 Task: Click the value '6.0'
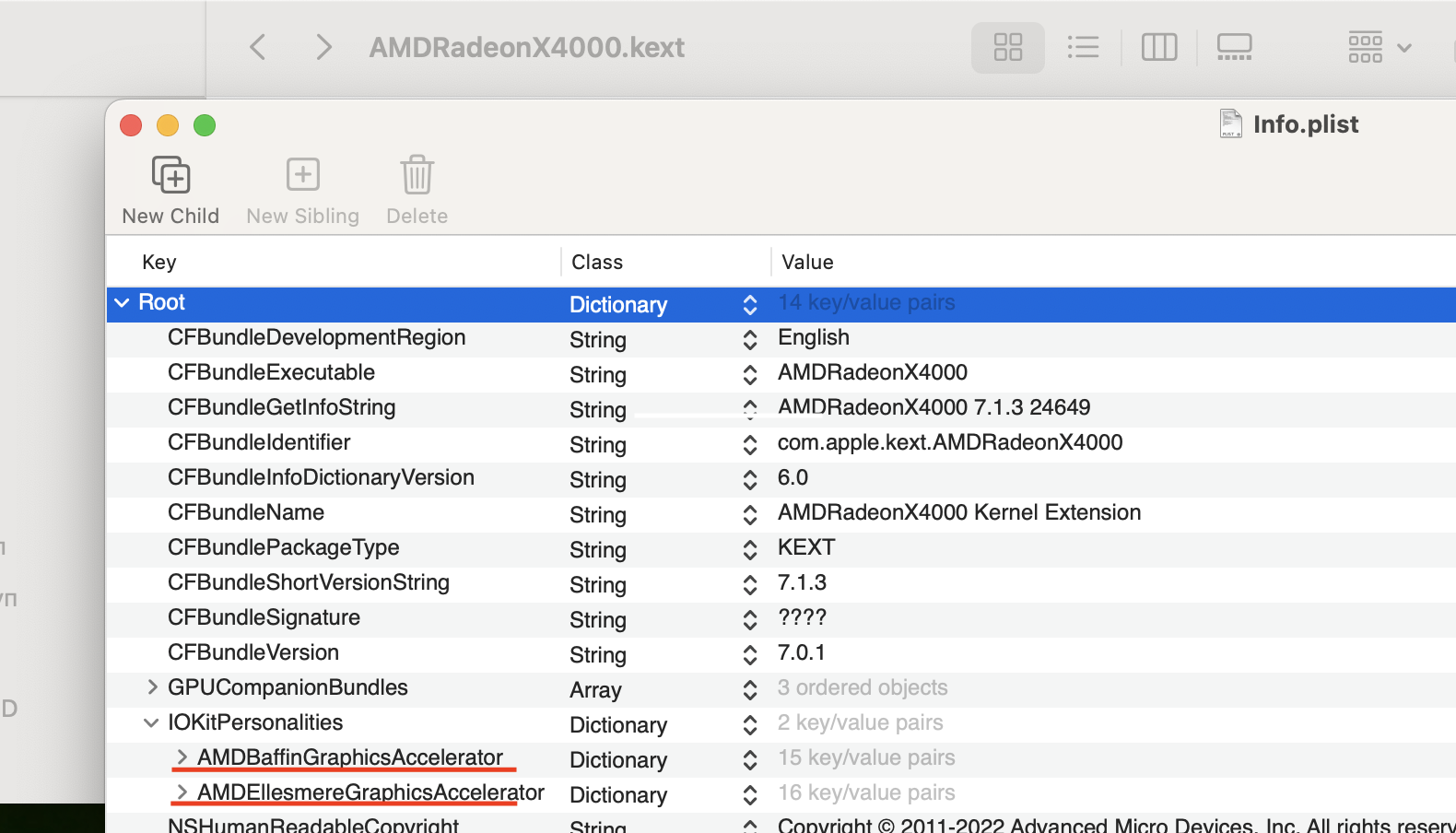[x=793, y=477]
